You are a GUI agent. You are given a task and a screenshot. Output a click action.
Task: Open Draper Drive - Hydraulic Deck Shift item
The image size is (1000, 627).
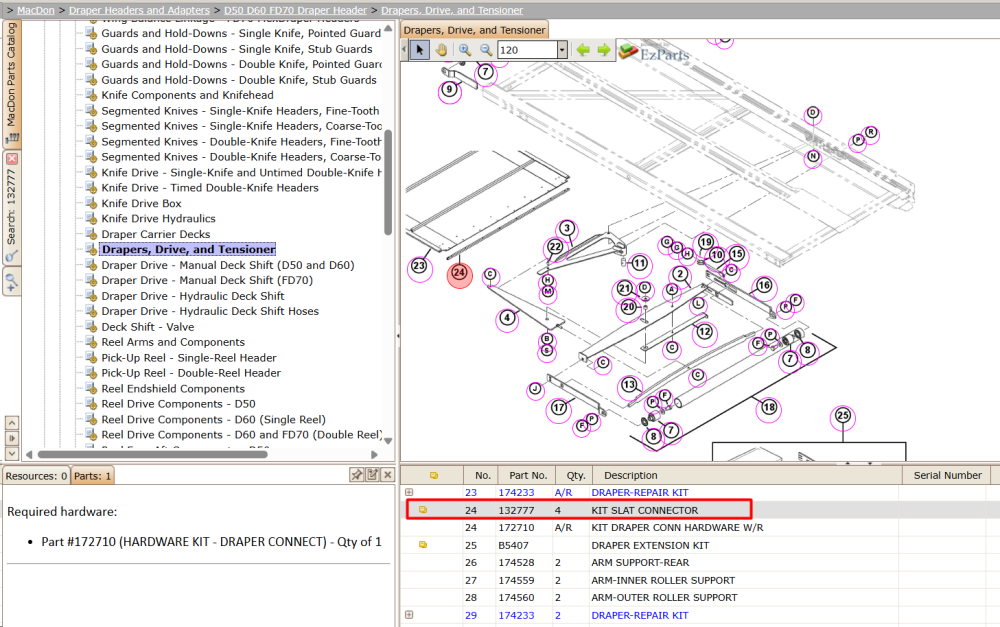(x=193, y=296)
